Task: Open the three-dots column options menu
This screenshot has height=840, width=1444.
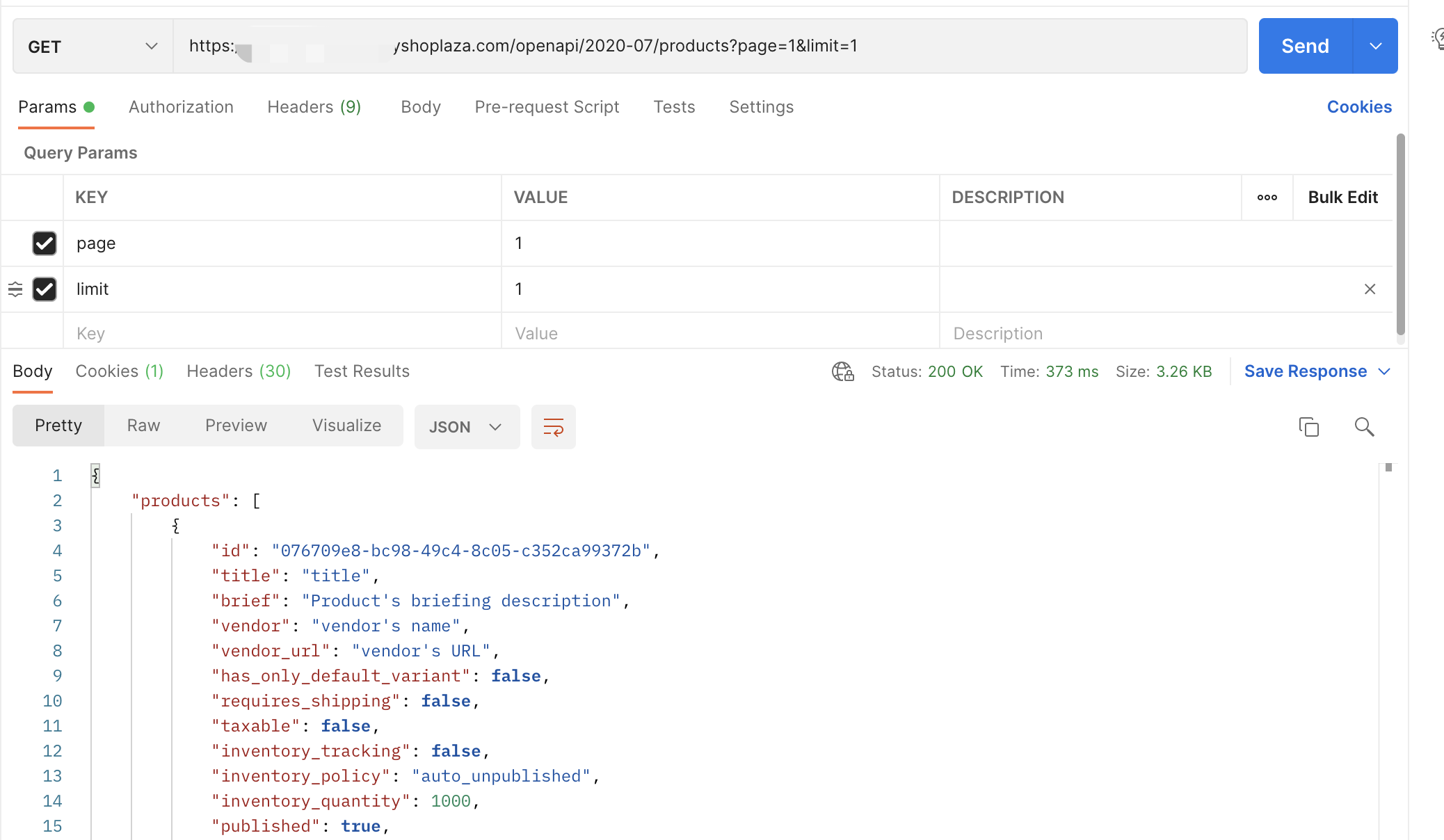Action: coord(1267,197)
